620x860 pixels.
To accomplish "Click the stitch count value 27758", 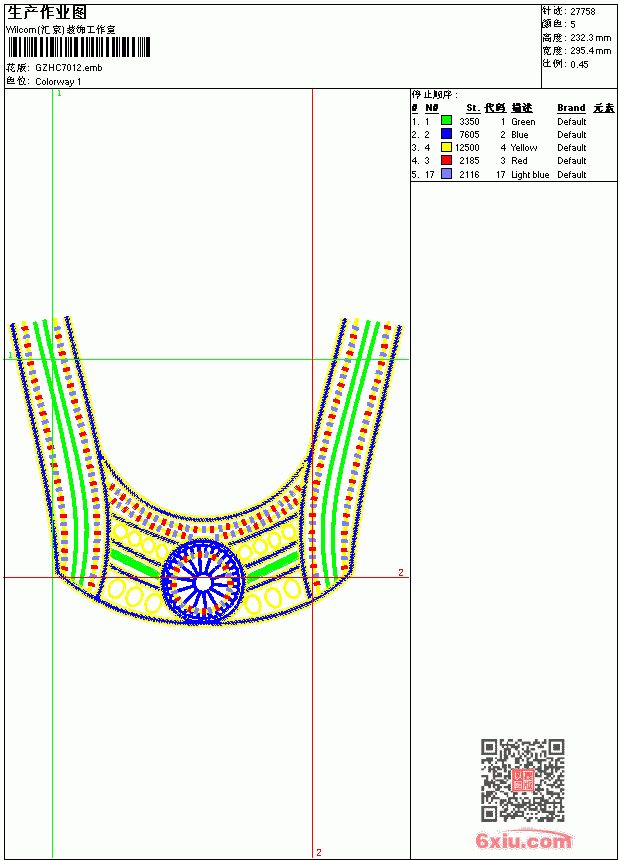I will point(583,12).
